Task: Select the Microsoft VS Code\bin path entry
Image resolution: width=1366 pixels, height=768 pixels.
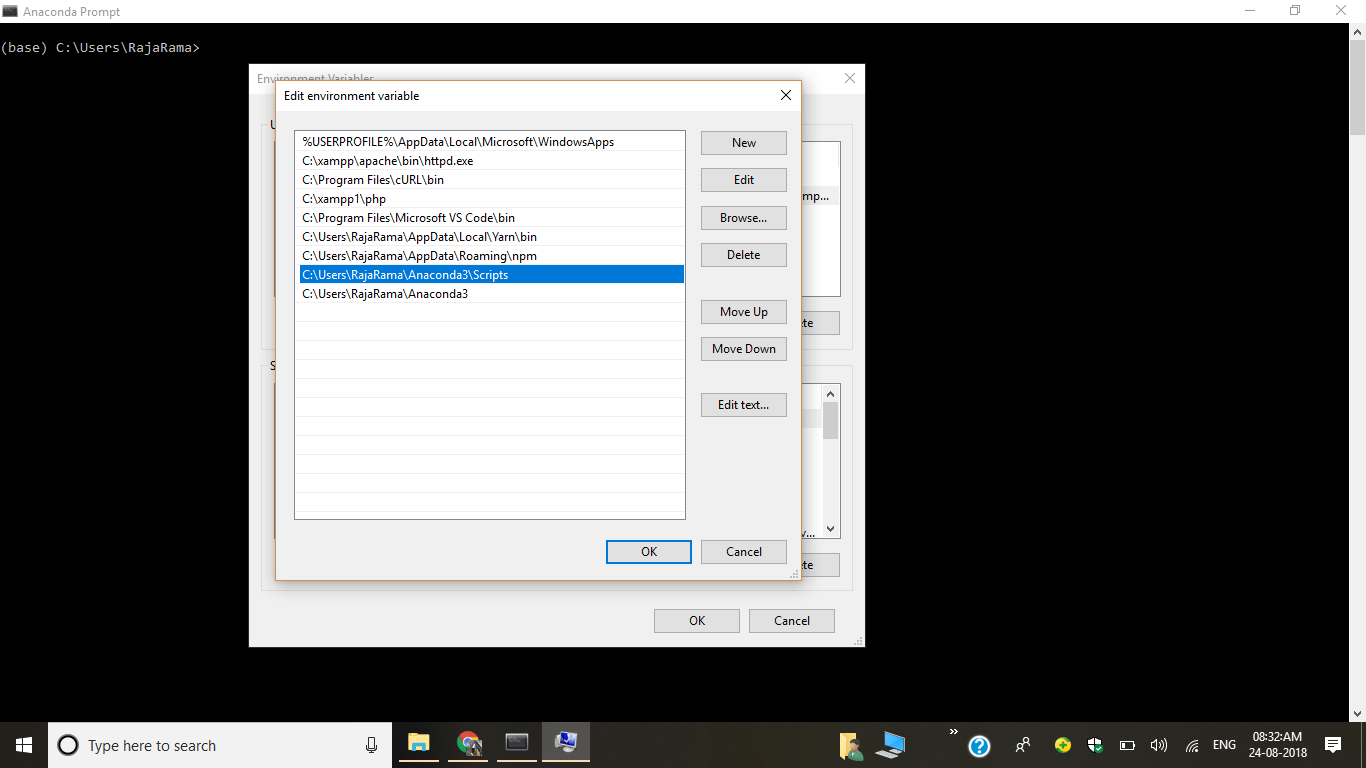Action: point(490,218)
